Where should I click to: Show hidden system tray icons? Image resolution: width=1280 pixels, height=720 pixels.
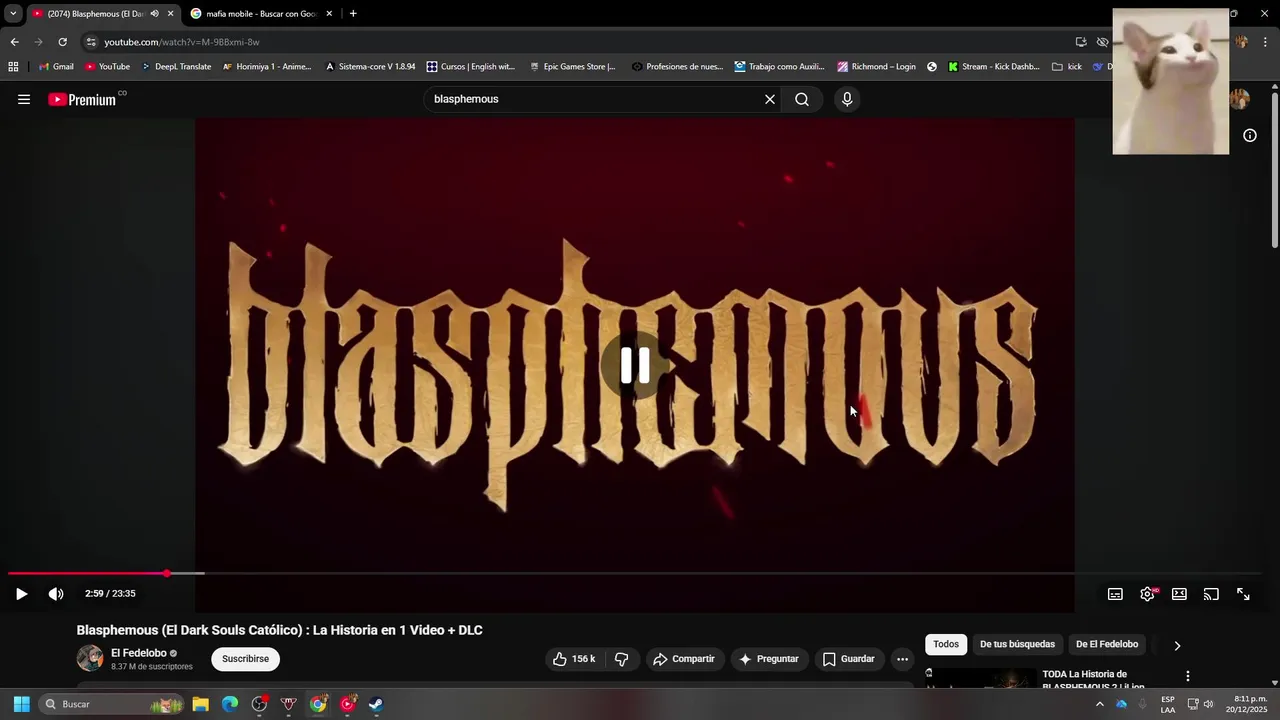[1100, 704]
